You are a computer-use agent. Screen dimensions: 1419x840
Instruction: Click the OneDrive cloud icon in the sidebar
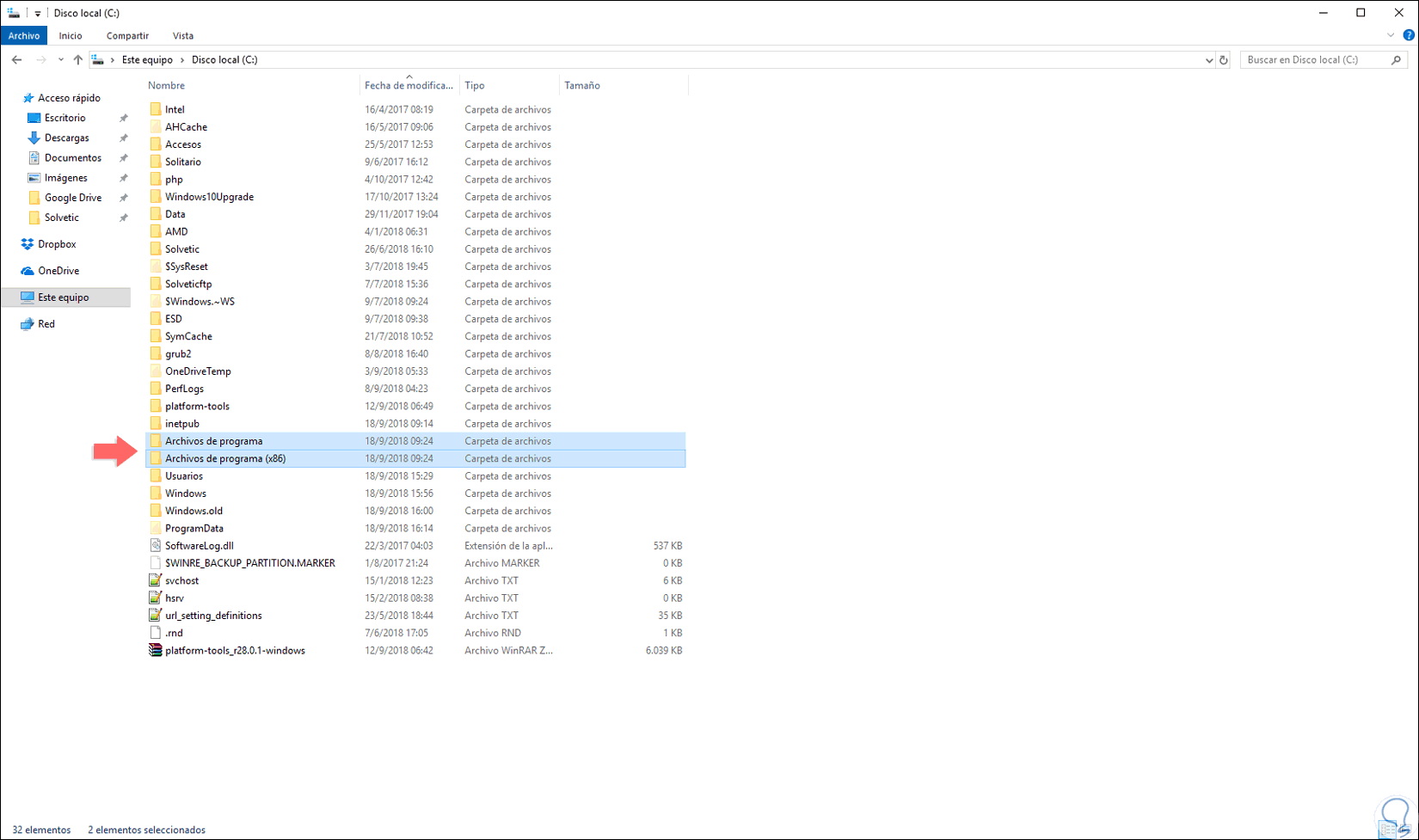pyautogui.click(x=28, y=271)
